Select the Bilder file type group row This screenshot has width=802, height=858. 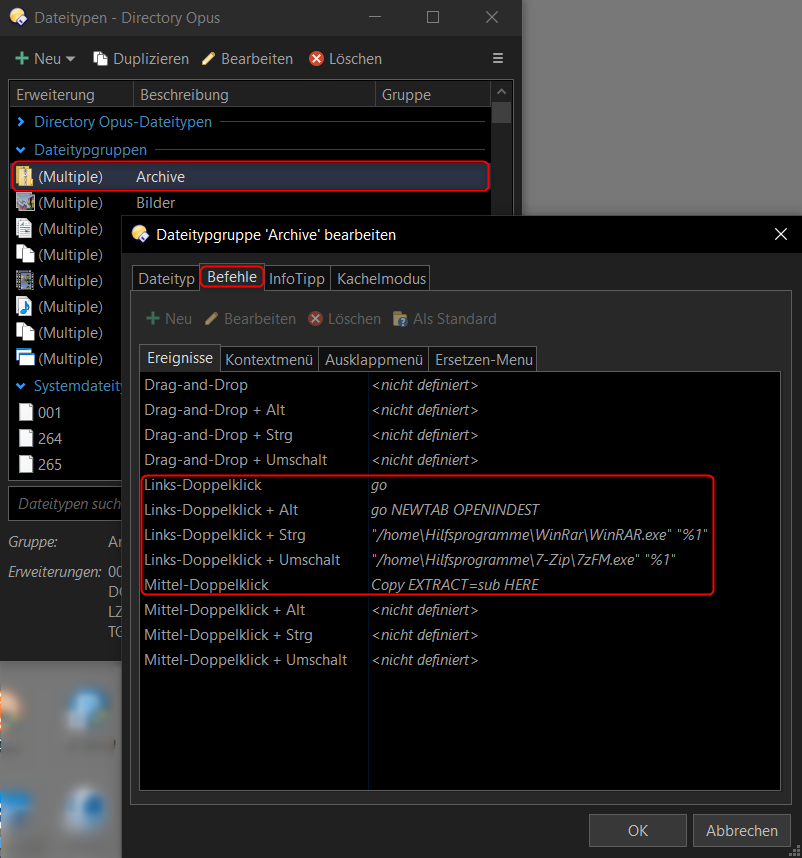(251, 202)
